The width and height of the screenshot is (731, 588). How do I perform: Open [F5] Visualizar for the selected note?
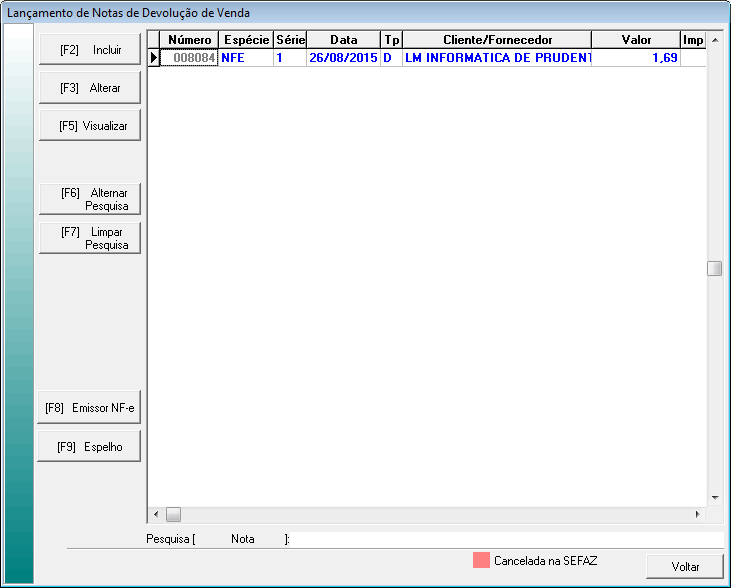[x=90, y=126]
